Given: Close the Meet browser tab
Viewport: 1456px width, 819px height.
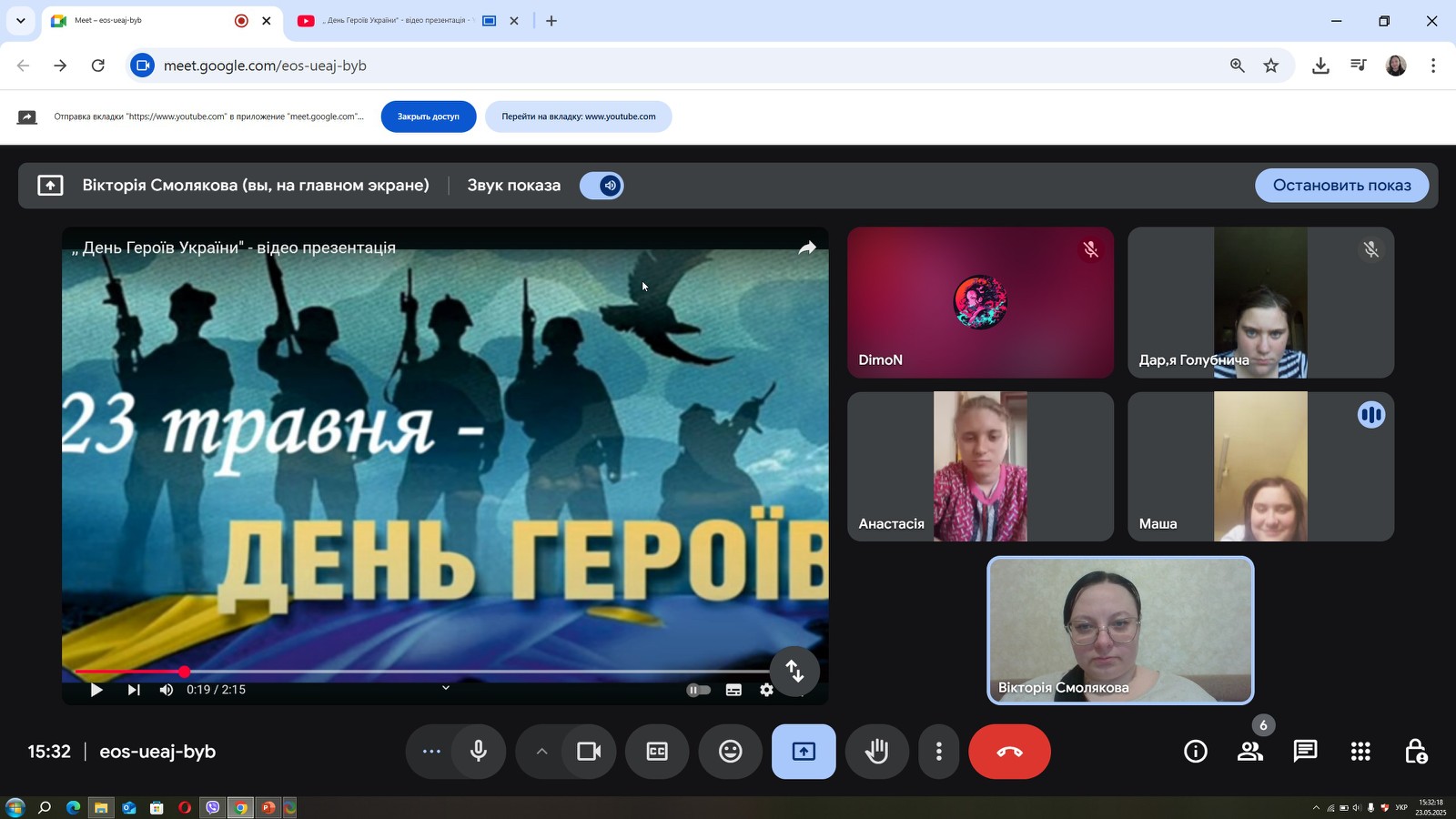Looking at the screenshot, I should point(267,21).
